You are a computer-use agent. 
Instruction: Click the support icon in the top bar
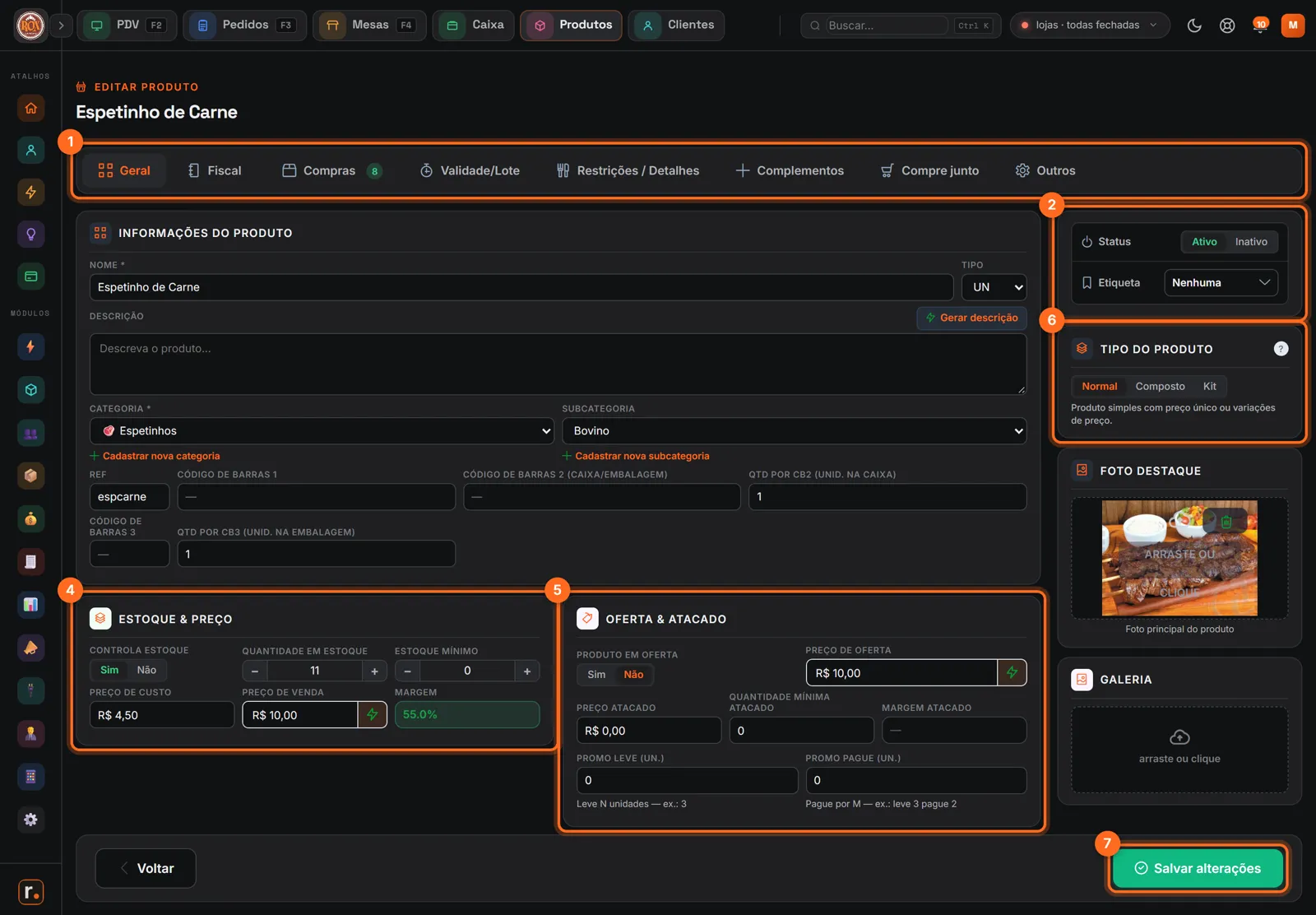[1227, 26]
